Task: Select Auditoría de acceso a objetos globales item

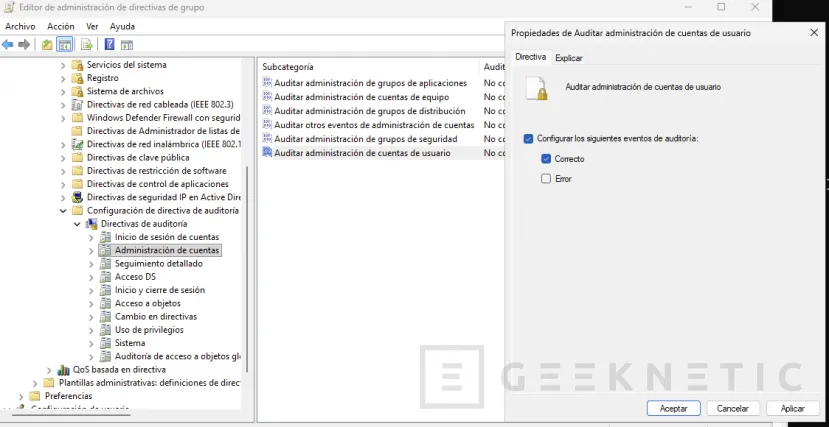Action: tap(178, 356)
